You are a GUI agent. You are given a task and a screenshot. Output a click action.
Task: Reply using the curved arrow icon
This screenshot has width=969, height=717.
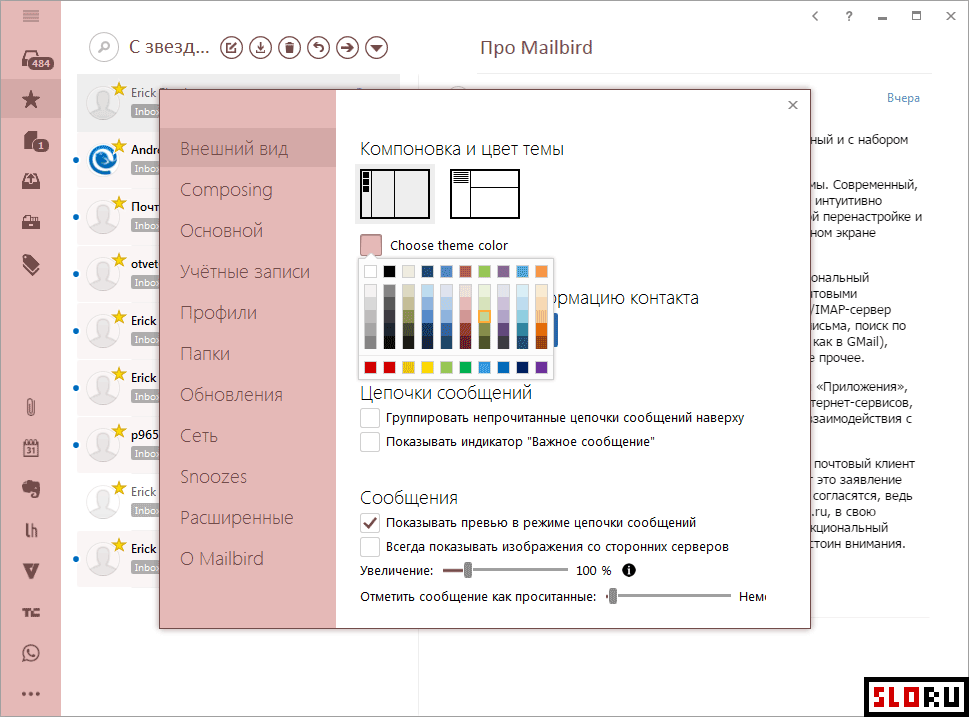click(319, 47)
